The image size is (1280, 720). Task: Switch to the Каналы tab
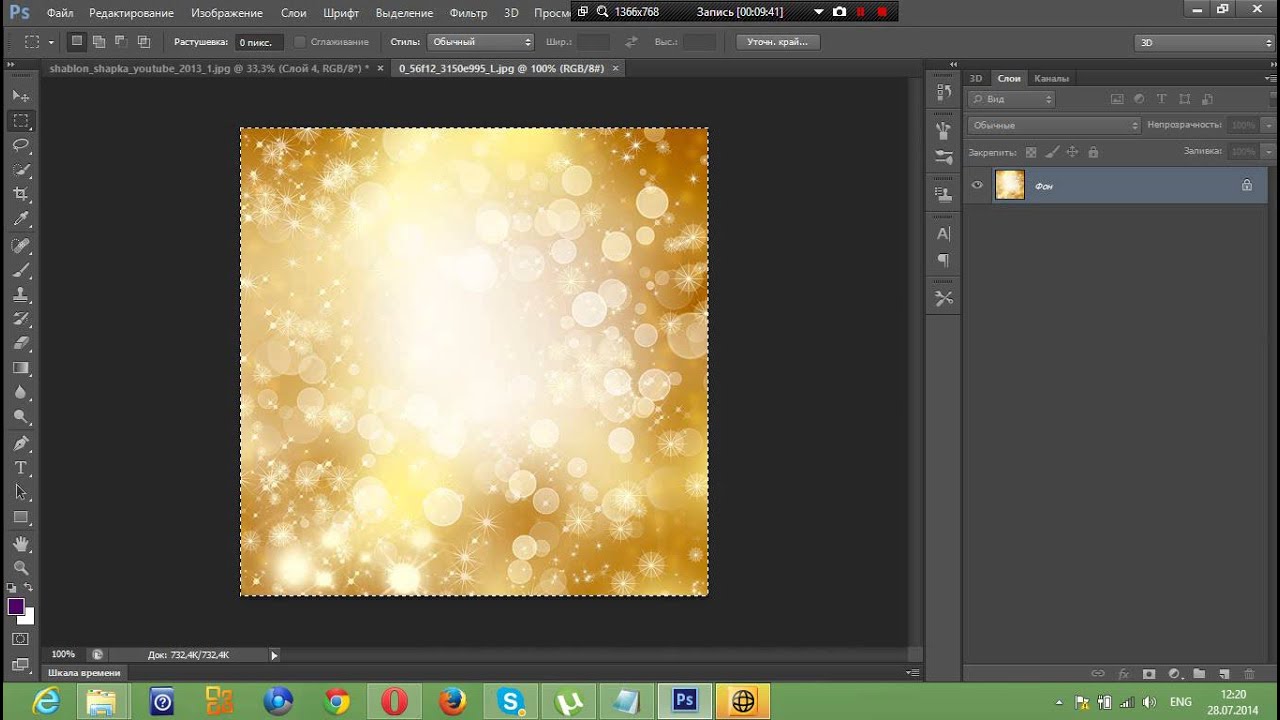(1051, 78)
